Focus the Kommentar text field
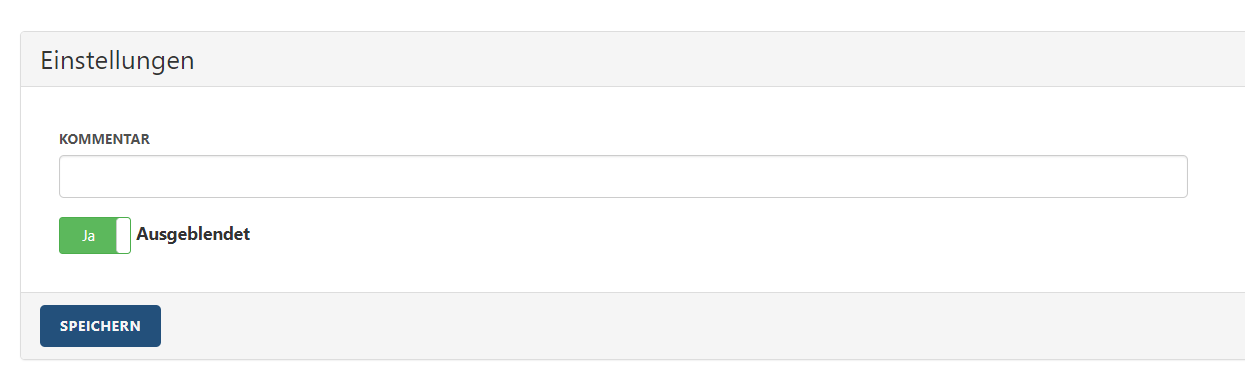This screenshot has height=386, width=1245. (x=623, y=176)
